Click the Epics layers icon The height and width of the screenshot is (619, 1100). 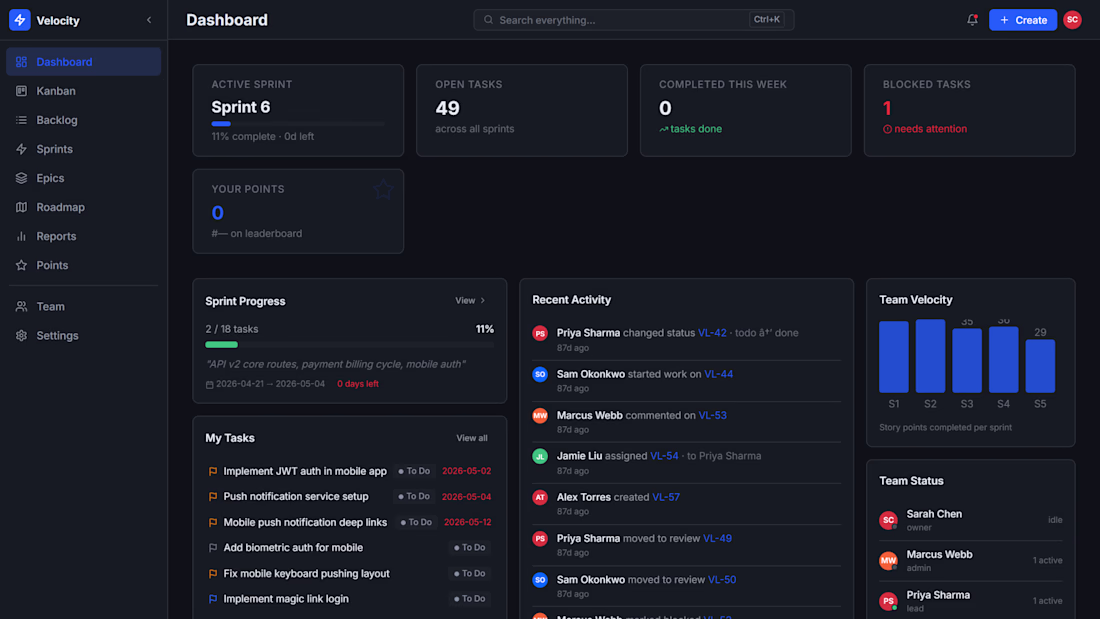click(22, 178)
